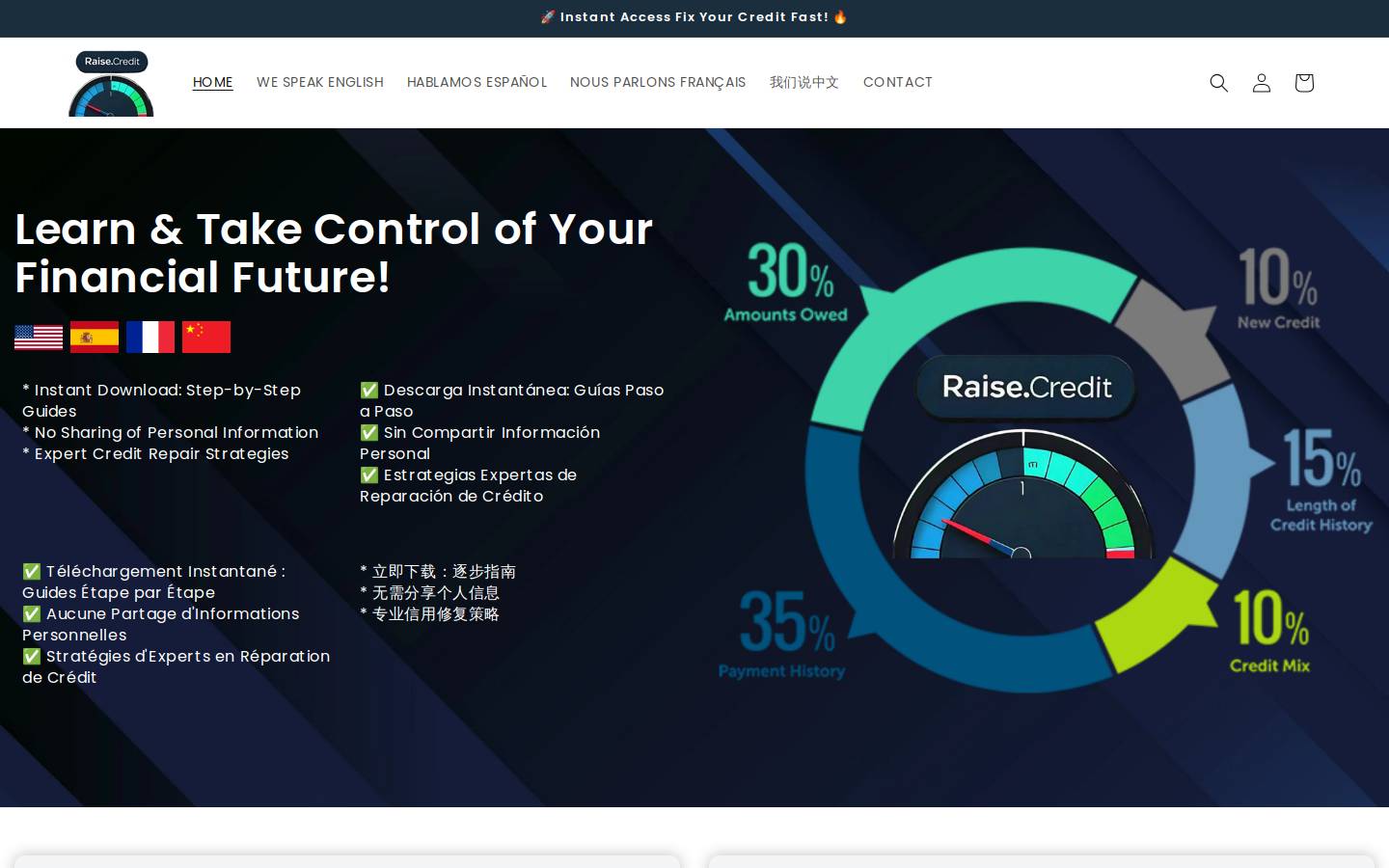Image resolution: width=1389 pixels, height=868 pixels.
Task: Click 'Estrategias Expertas de Reparación de Crédito'
Action: 469,485
